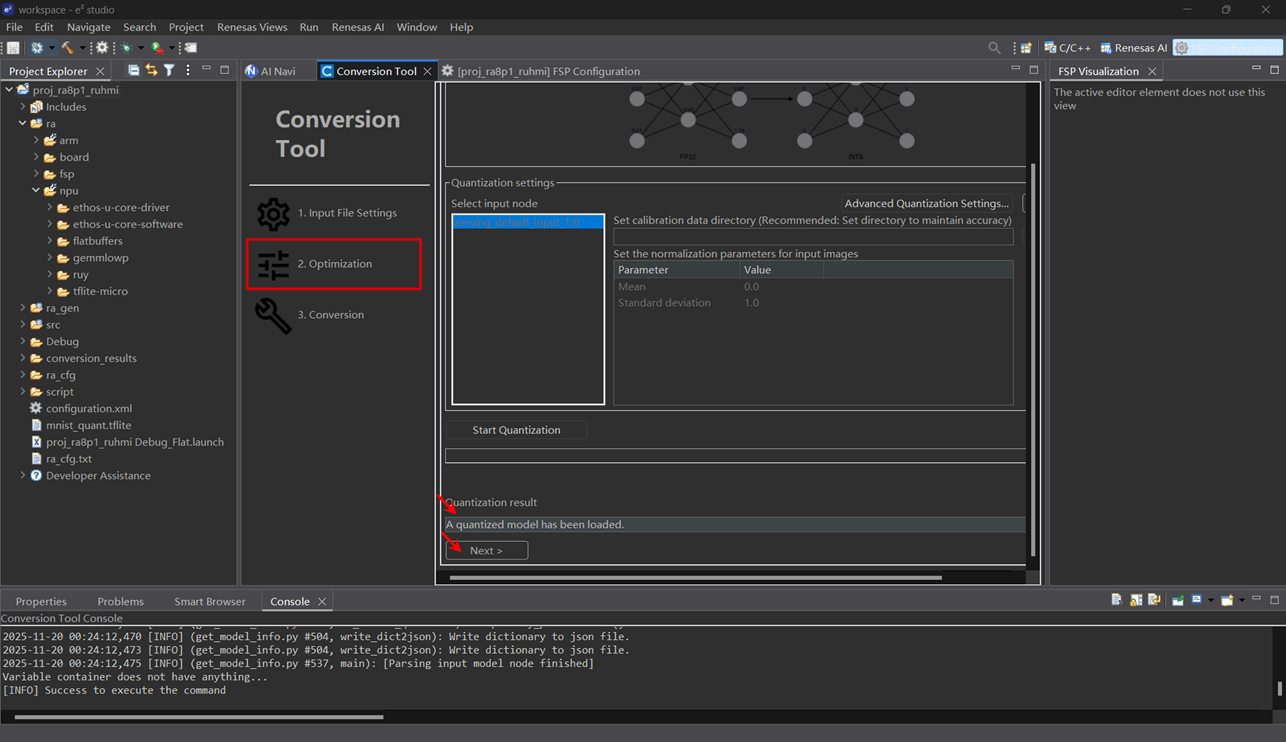Toggle Link with Editor in Project Explorer
This screenshot has width=1286, height=742.
click(x=151, y=70)
